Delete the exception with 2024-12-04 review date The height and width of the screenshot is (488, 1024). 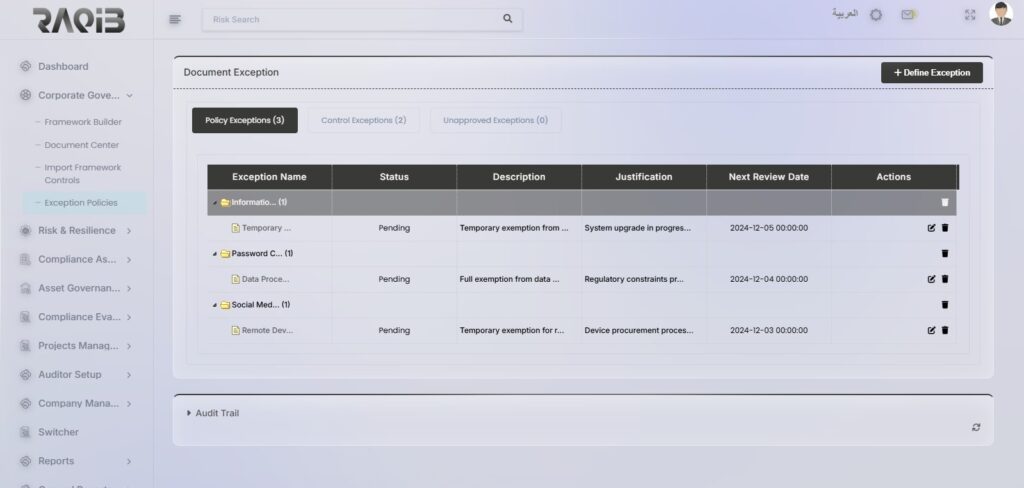pyautogui.click(x=945, y=279)
